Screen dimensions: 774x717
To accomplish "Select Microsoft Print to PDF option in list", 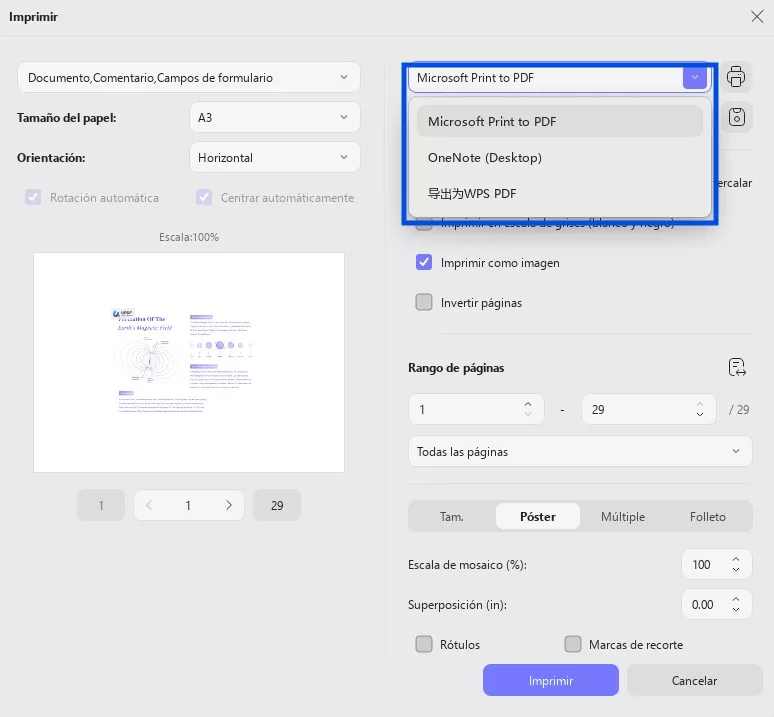I will tap(559, 121).
